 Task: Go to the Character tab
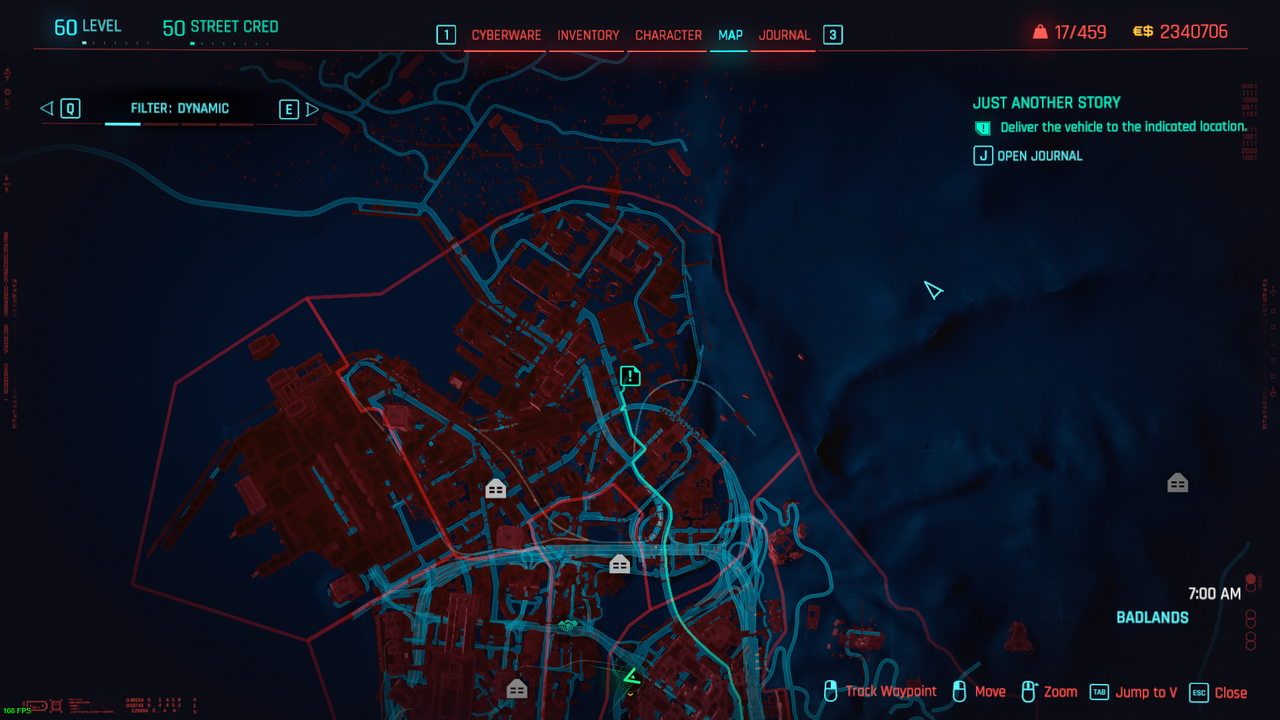point(668,35)
